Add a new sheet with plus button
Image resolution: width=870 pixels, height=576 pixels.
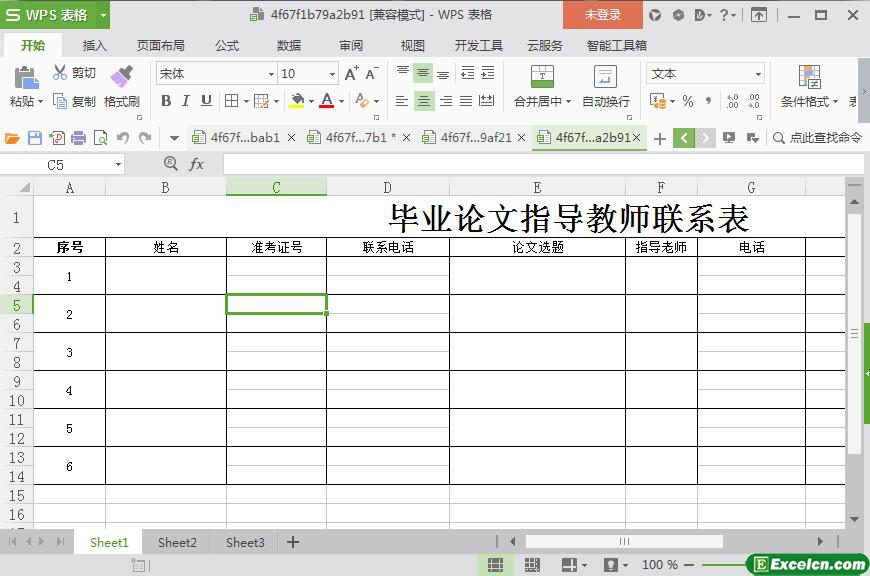tap(293, 542)
